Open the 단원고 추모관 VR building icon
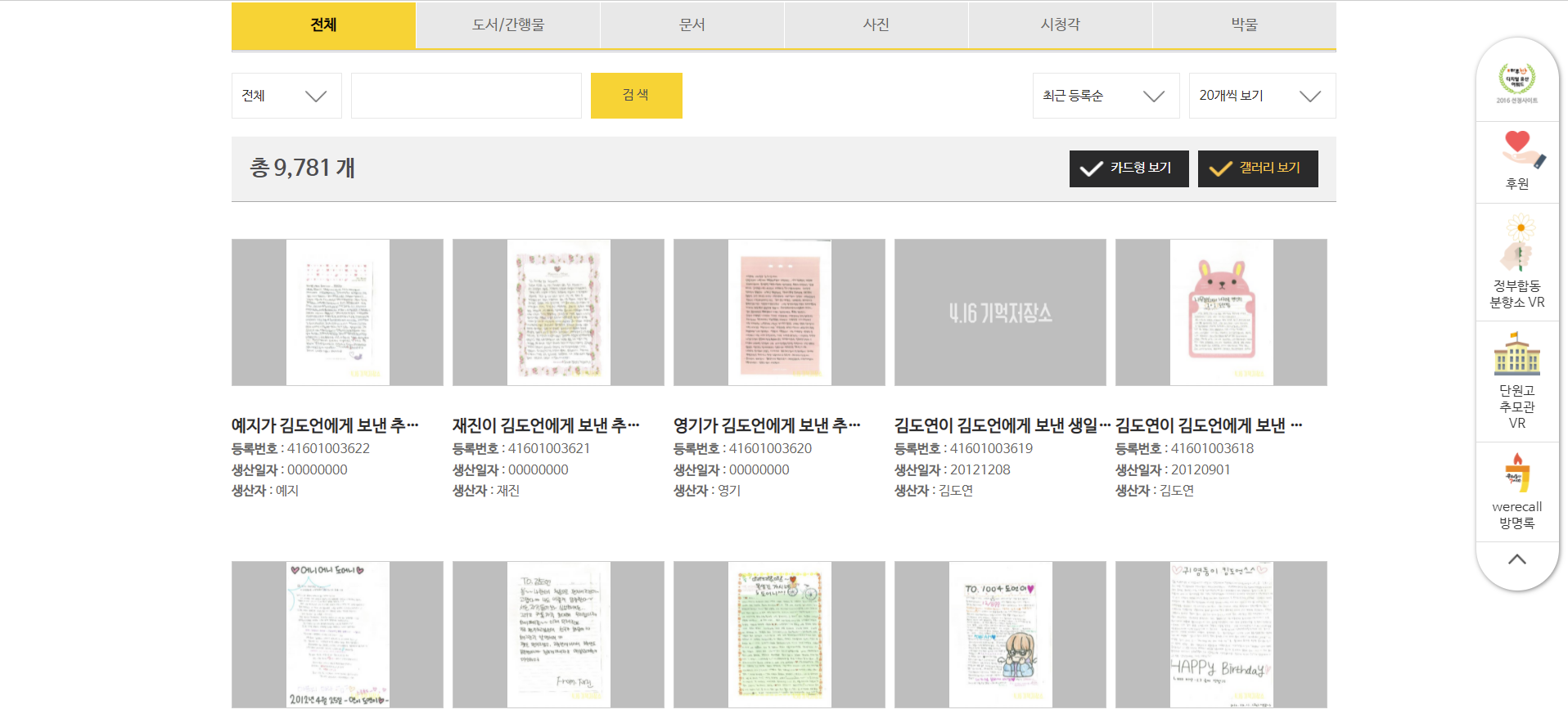This screenshot has height=723, width=1568. click(x=1517, y=353)
